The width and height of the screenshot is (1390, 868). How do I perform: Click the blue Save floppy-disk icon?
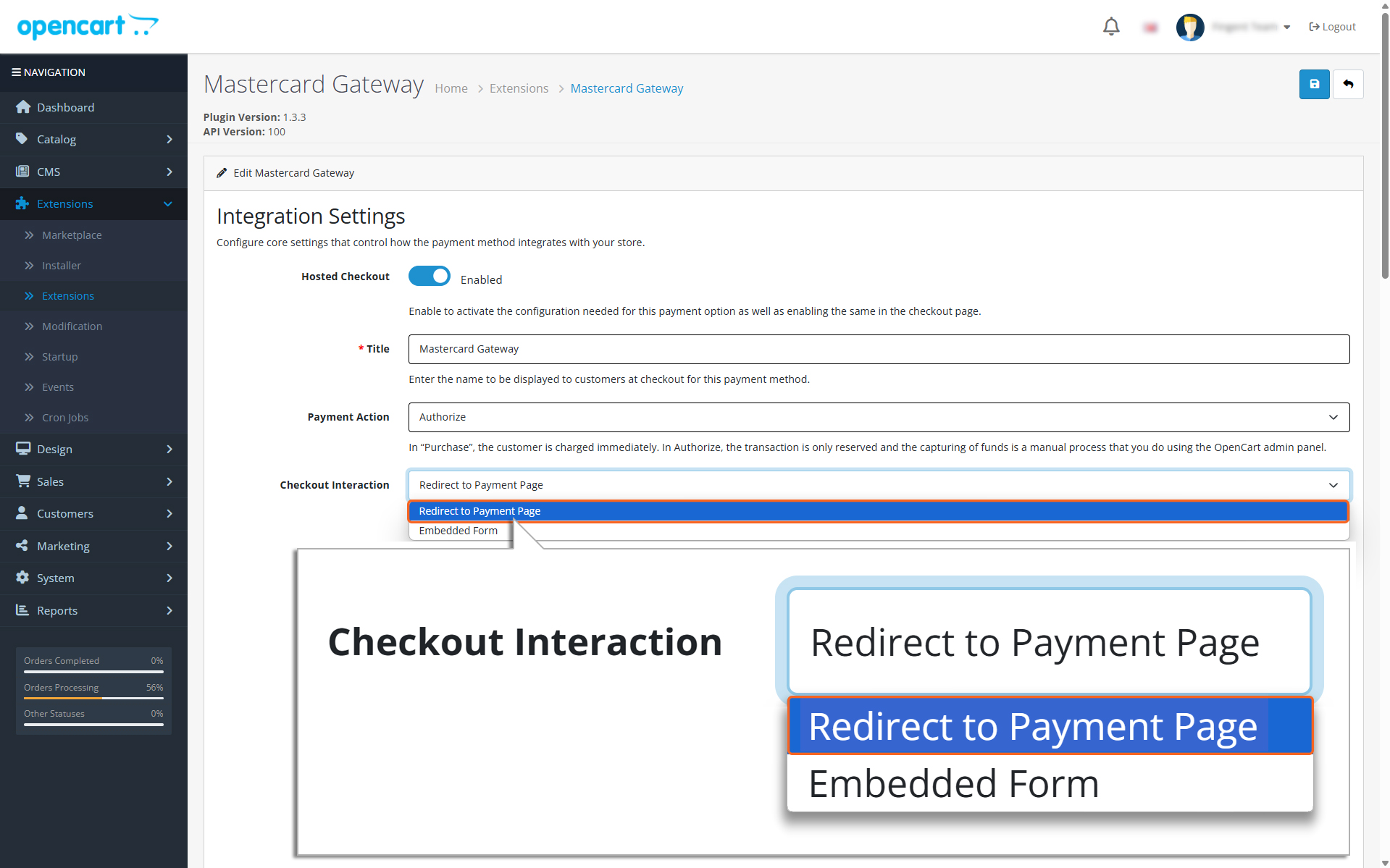pos(1314,84)
